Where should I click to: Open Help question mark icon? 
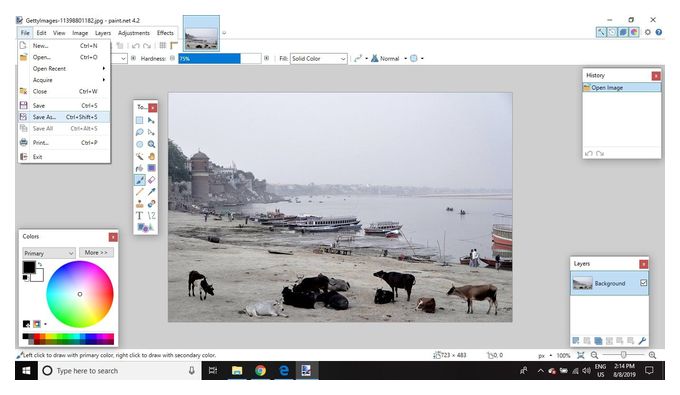coord(659,32)
